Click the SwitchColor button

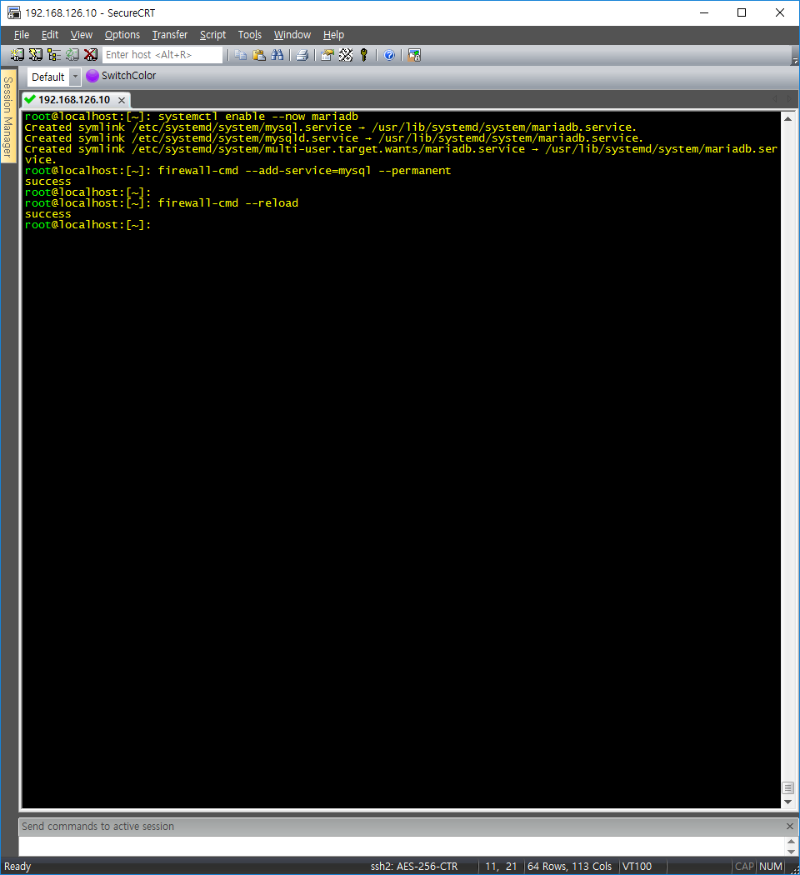[121, 76]
